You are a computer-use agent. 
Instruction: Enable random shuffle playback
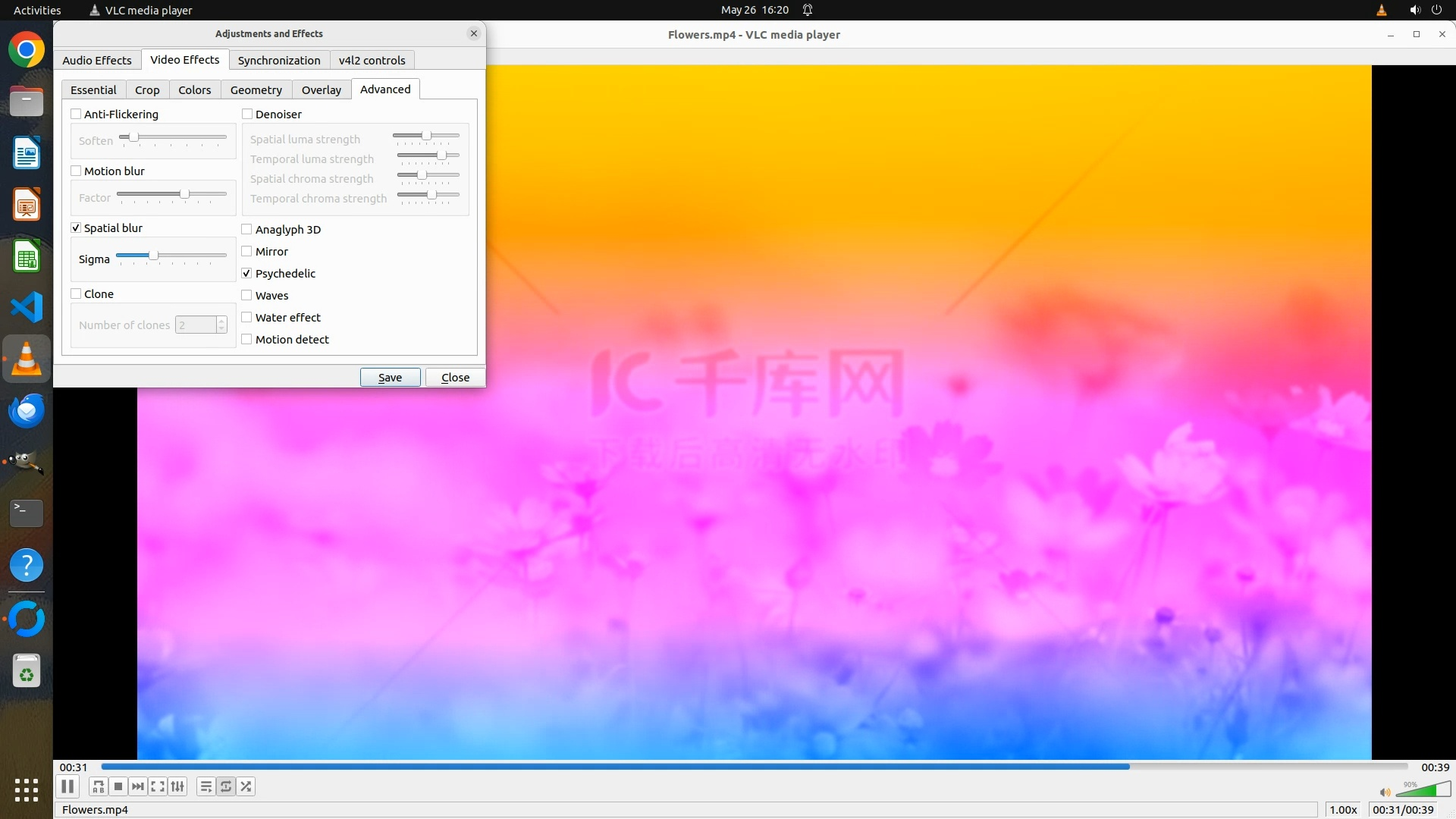pyautogui.click(x=246, y=786)
